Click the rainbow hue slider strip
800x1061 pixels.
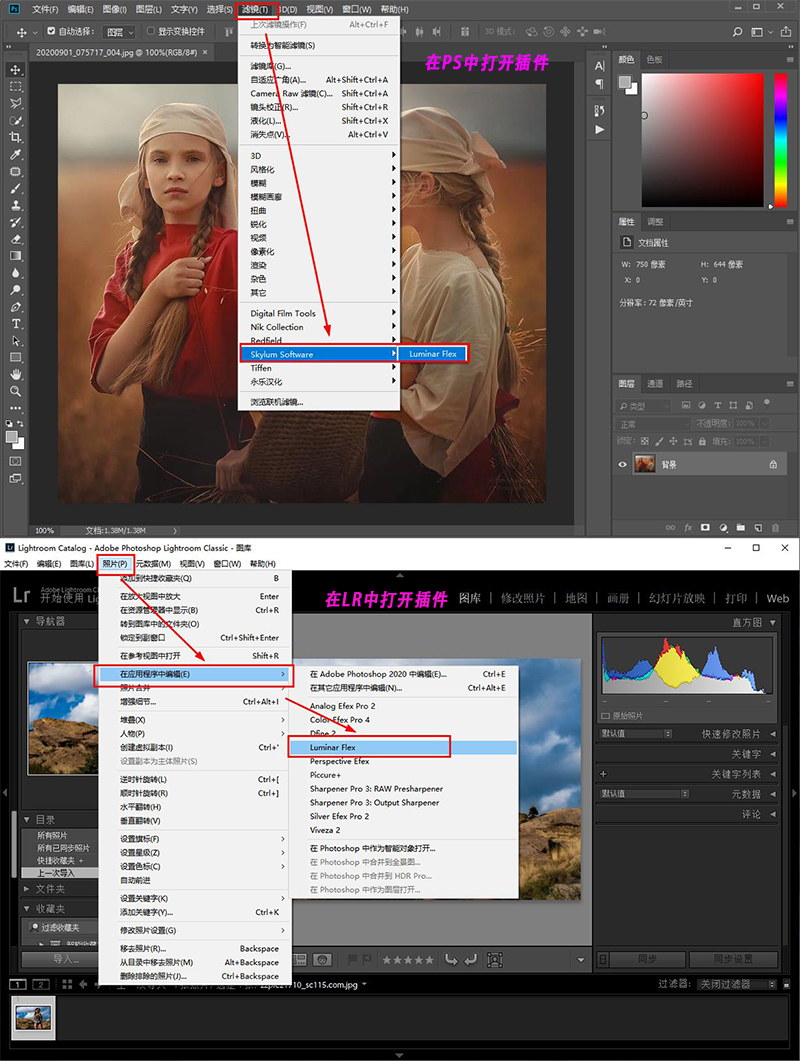pyautogui.click(x=781, y=139)
